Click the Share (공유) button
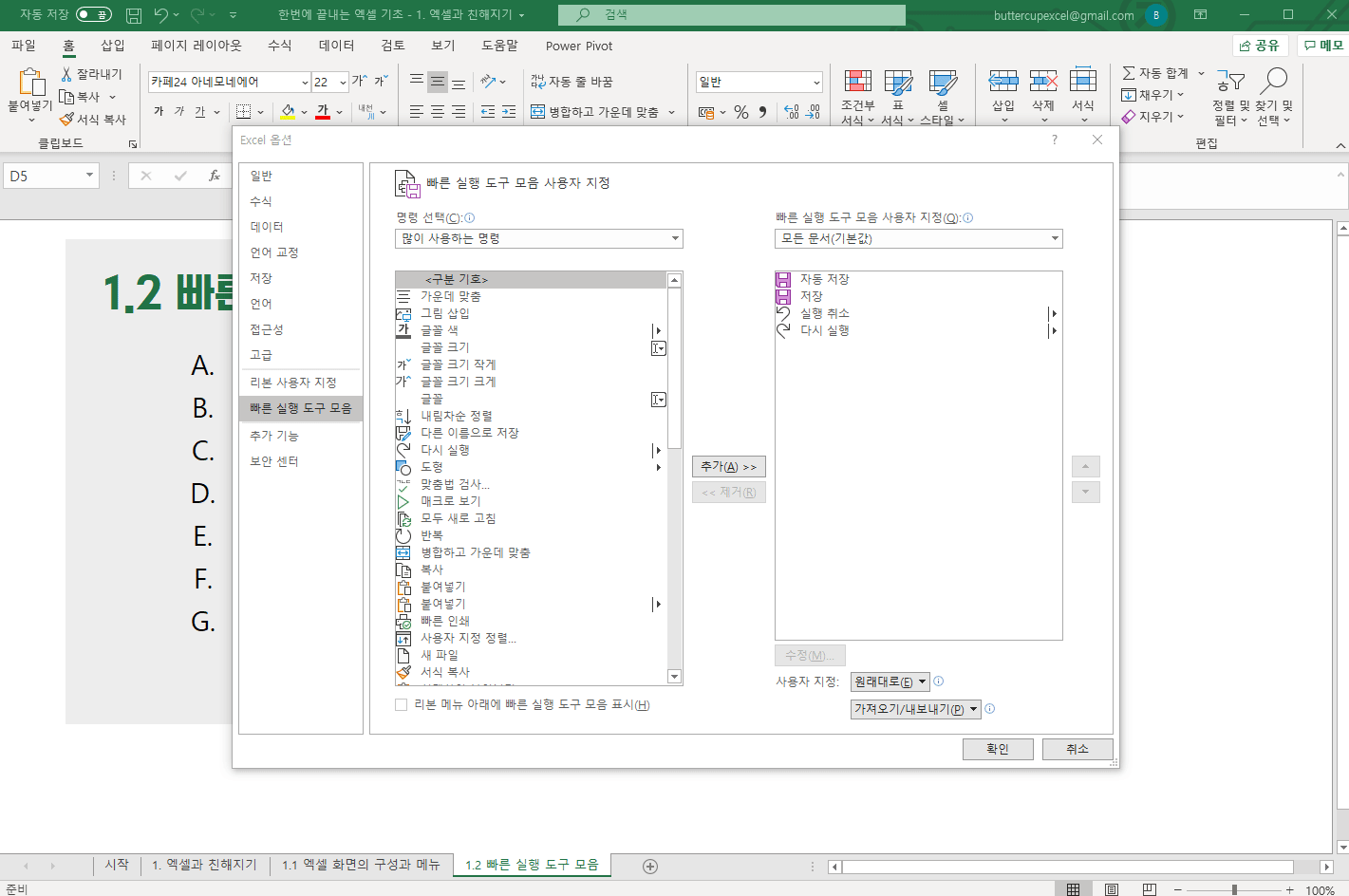This screenshot has width=1349, height=896. tap(1260, 46)
